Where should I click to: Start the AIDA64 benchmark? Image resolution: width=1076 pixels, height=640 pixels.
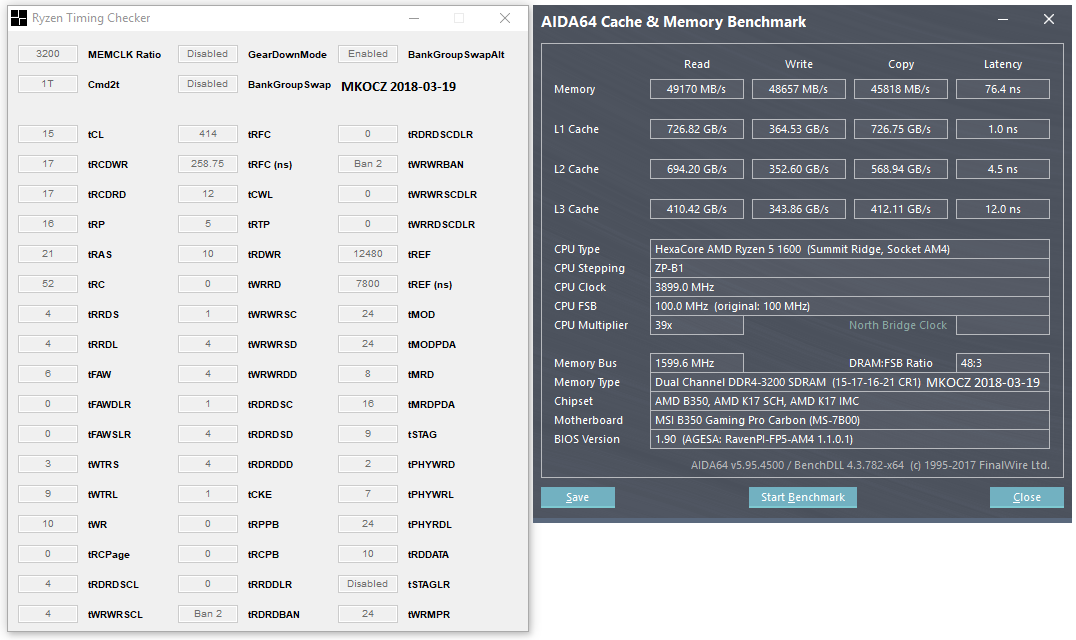point(802,497)
